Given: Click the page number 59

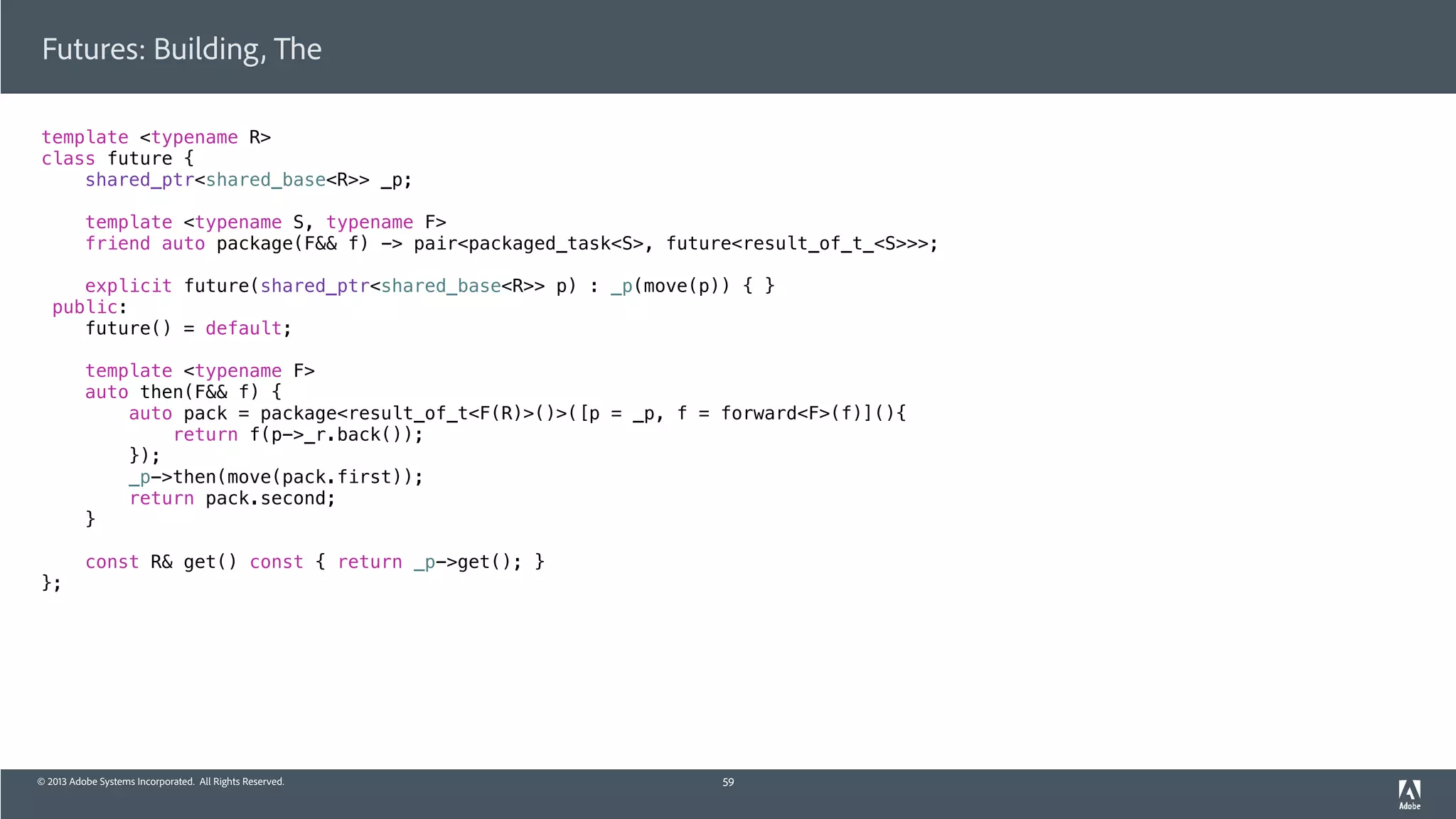Looking at the screenshot, I should pos(728,782).
